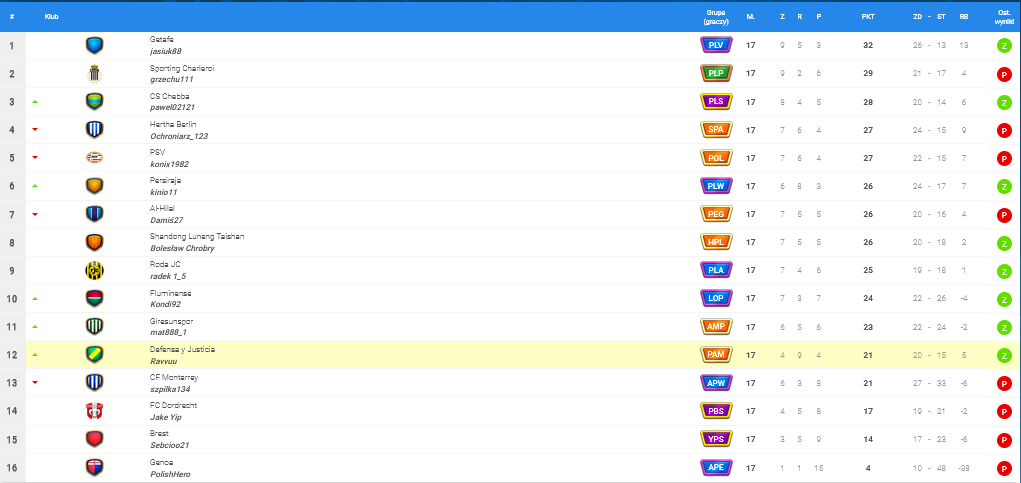Open manager profile jasiuk88
1021x483 pixels.
tap(166, 51)
